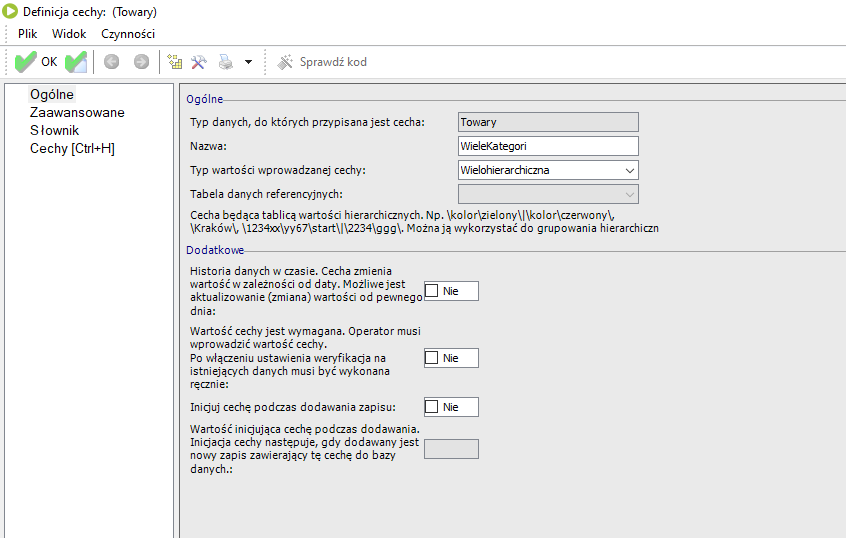Image resolution: width=846 pixels, height=538 pixels.
Task: Open the Czynności menu
Action: [x=128, y=33]
